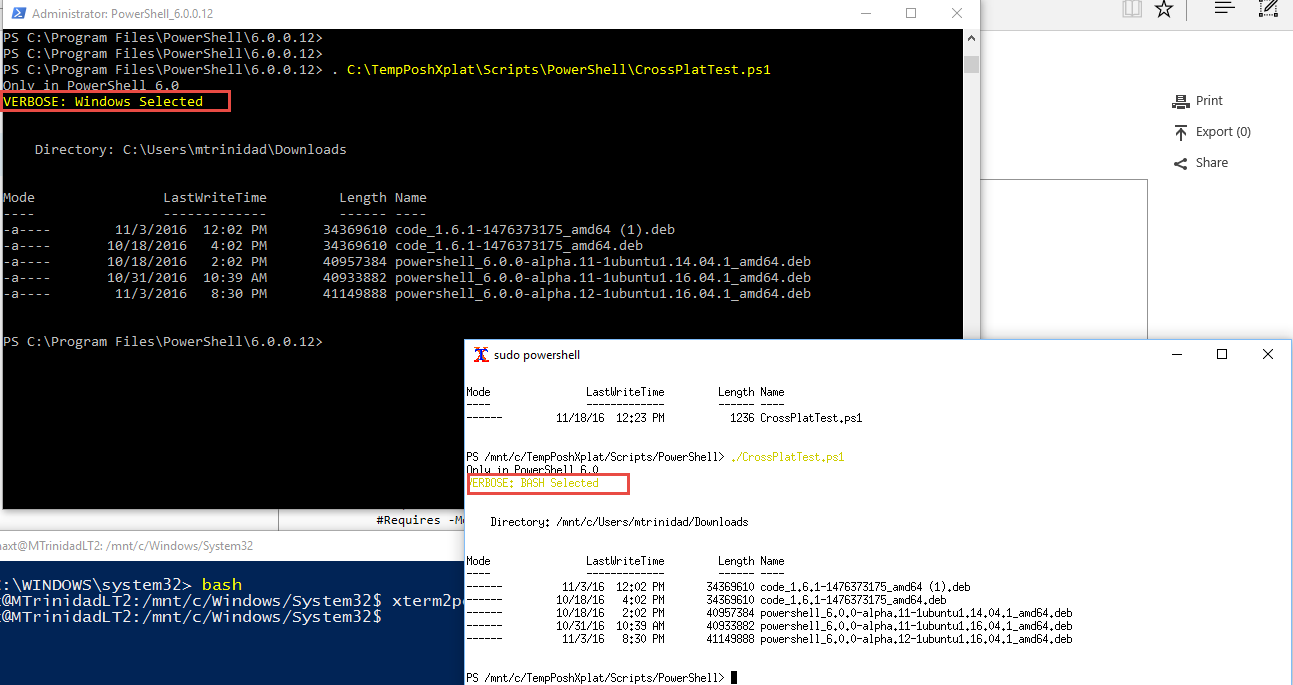Click the 'bash' command in the blue console
The height and width of the screenshot is (685, 1293).
[x=222, y=584]
